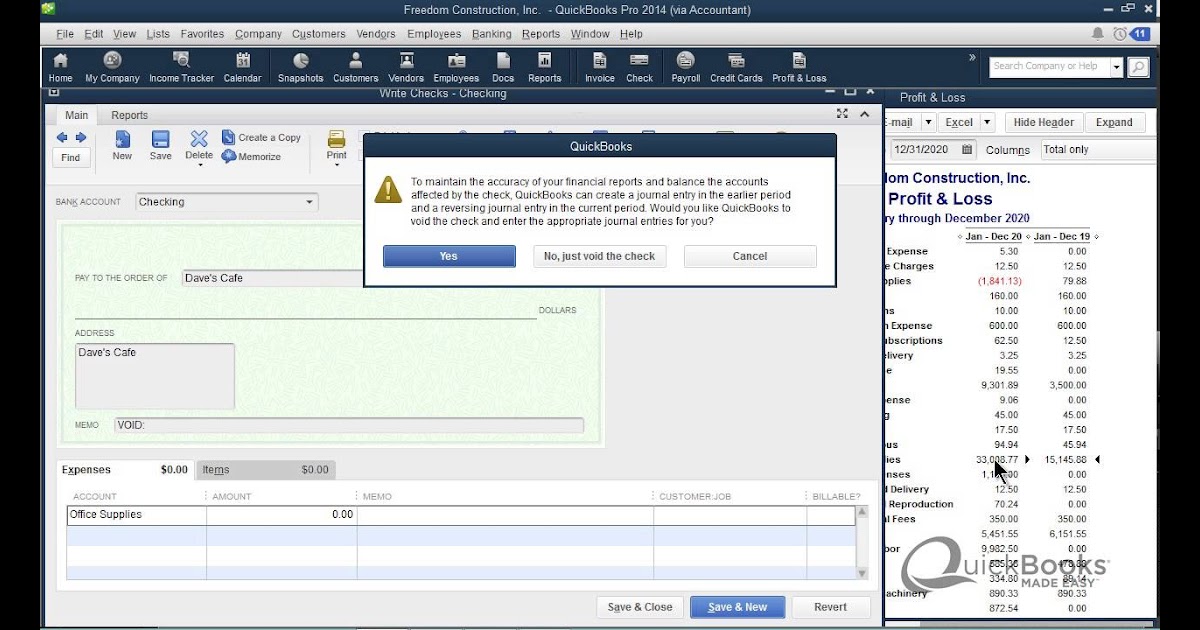
Task: Click the Office Supplies account cell
Action: pyautogui.click(x=136, y=515)
